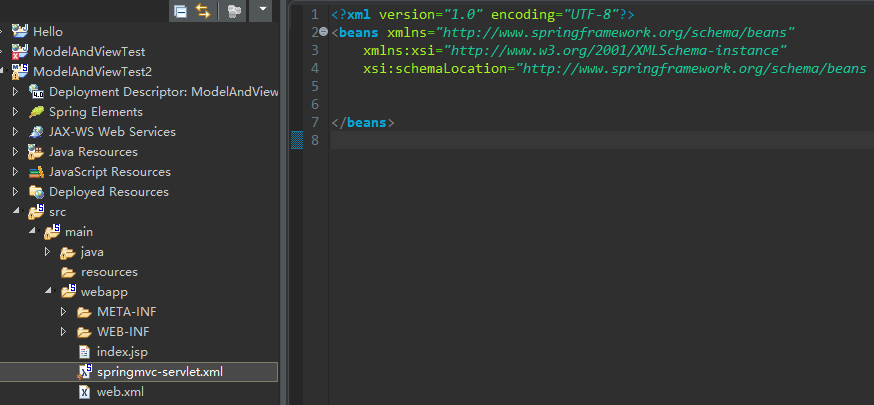874x405 pixels.
Task: Expand the WEB-INF folder
Action: (x=64, y=332)
